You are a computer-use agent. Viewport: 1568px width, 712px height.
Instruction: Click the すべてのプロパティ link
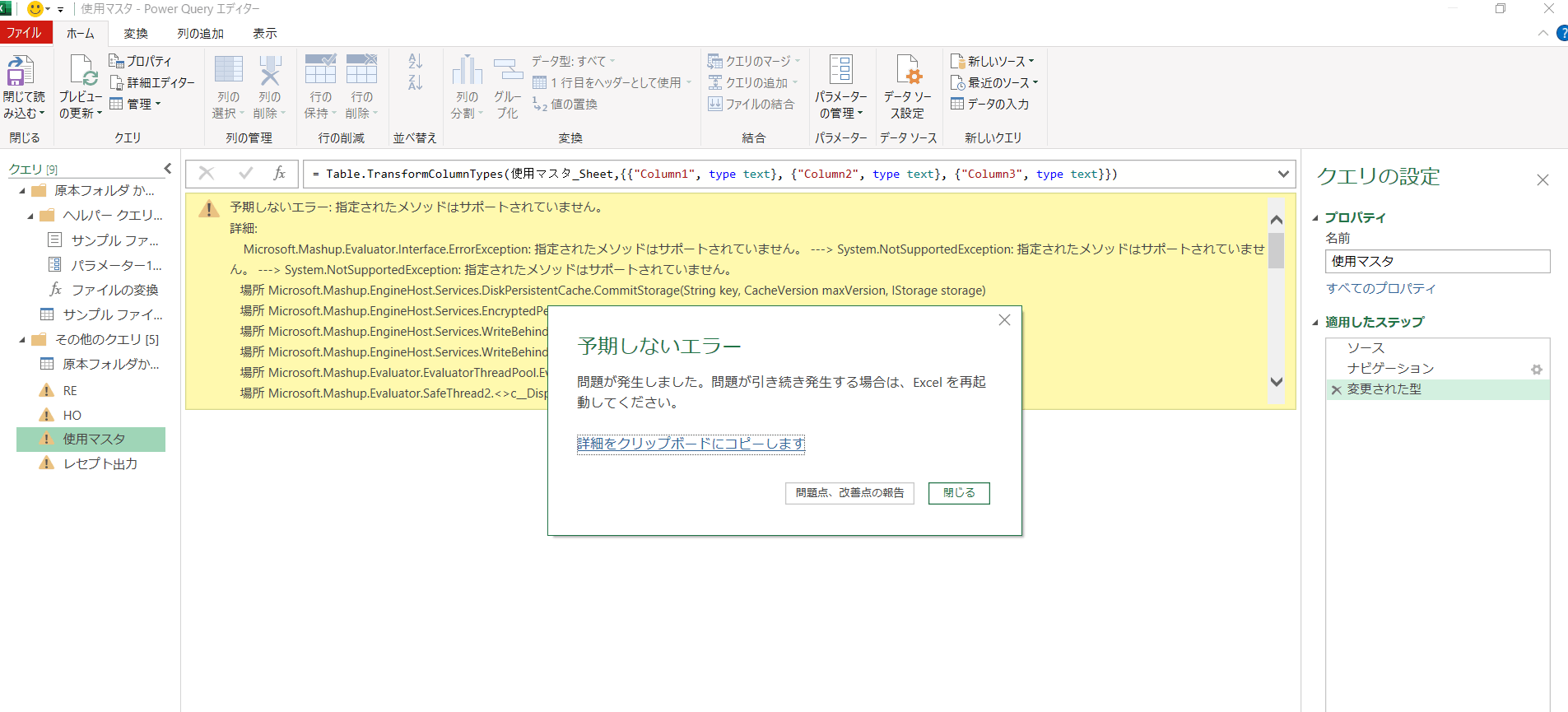point(1380,288)
